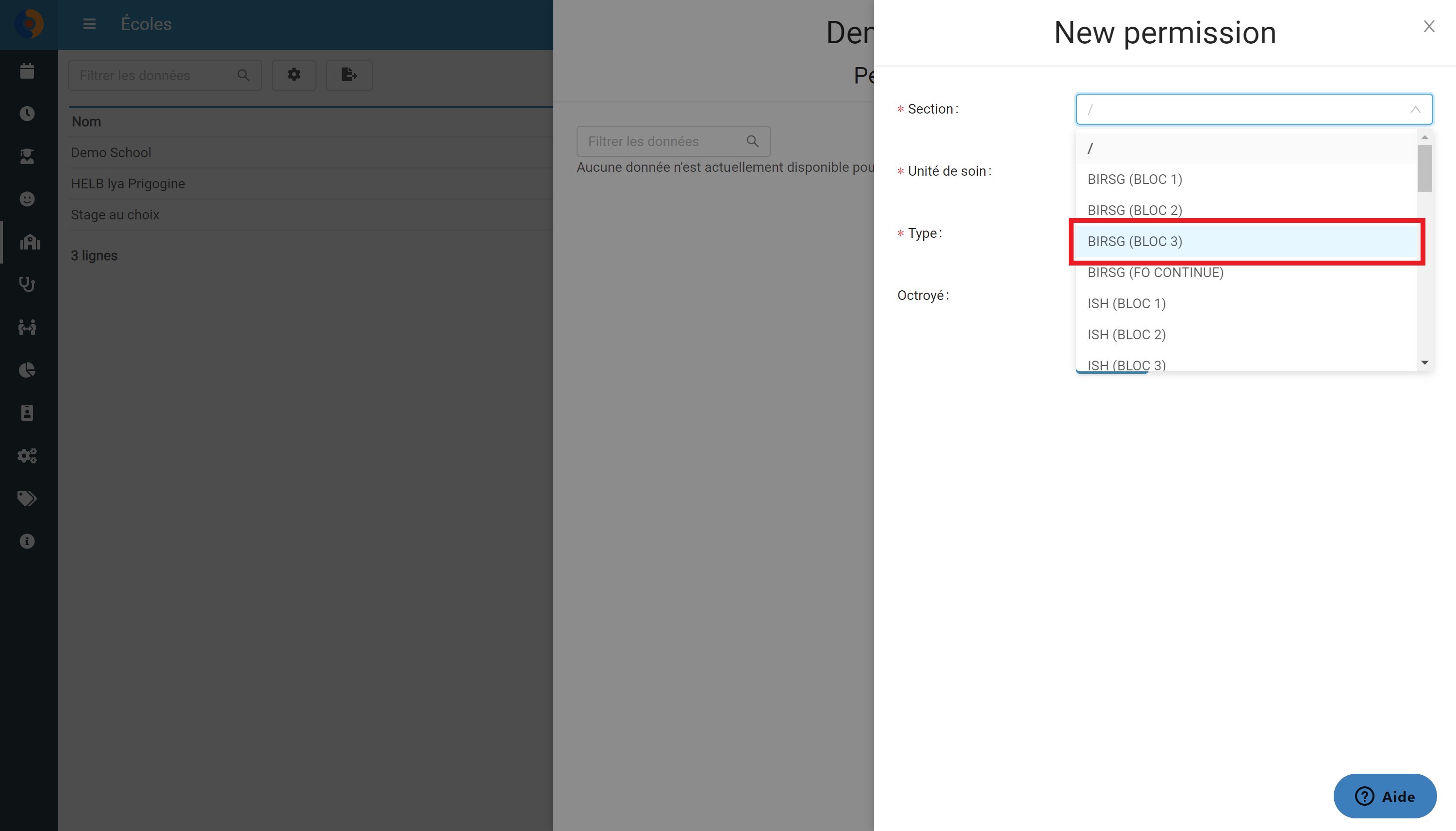
Task: Open the ID badge icon in the sidebar
Action: (x=27, y=413)
